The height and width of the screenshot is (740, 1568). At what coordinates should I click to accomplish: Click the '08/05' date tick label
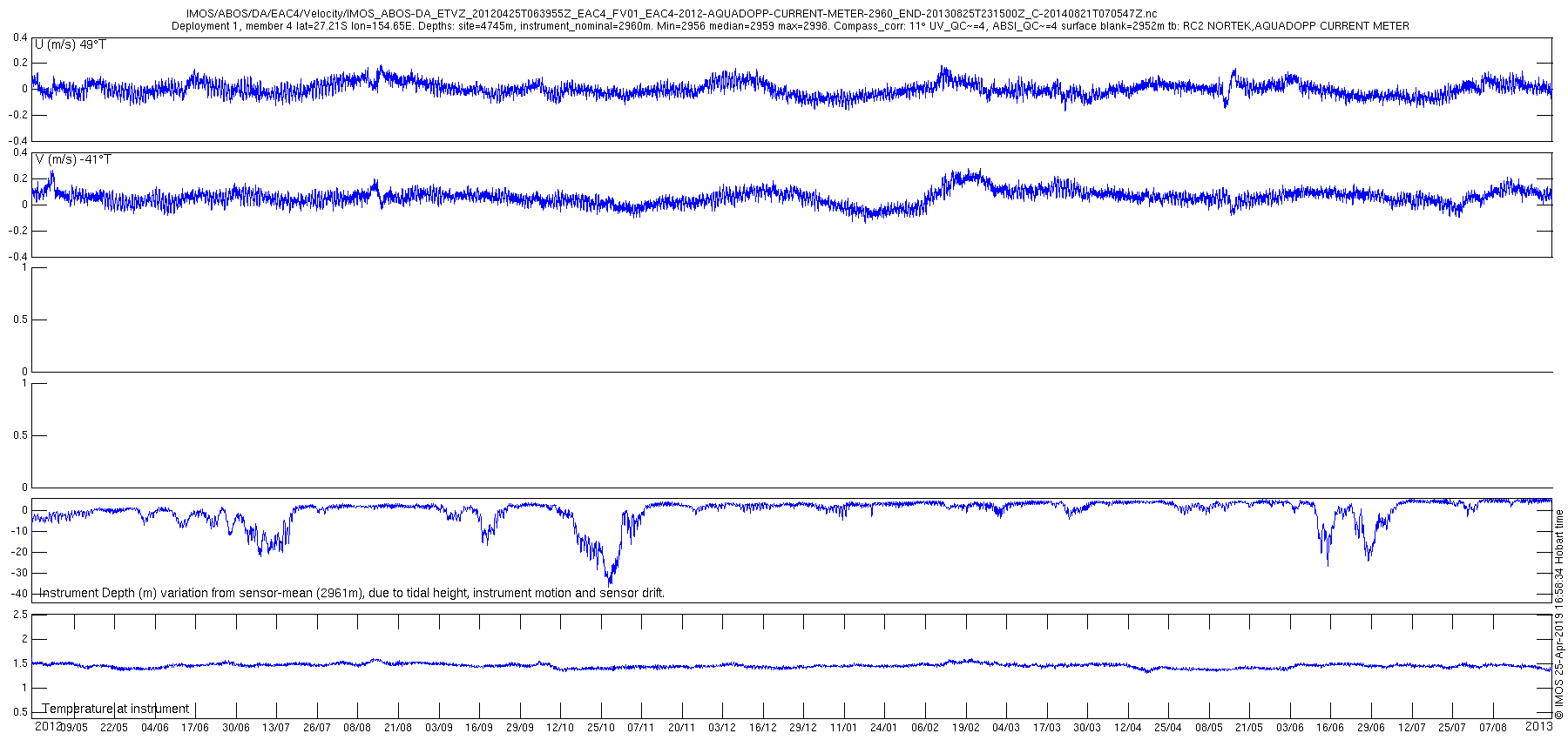(x=1209, y=728)
